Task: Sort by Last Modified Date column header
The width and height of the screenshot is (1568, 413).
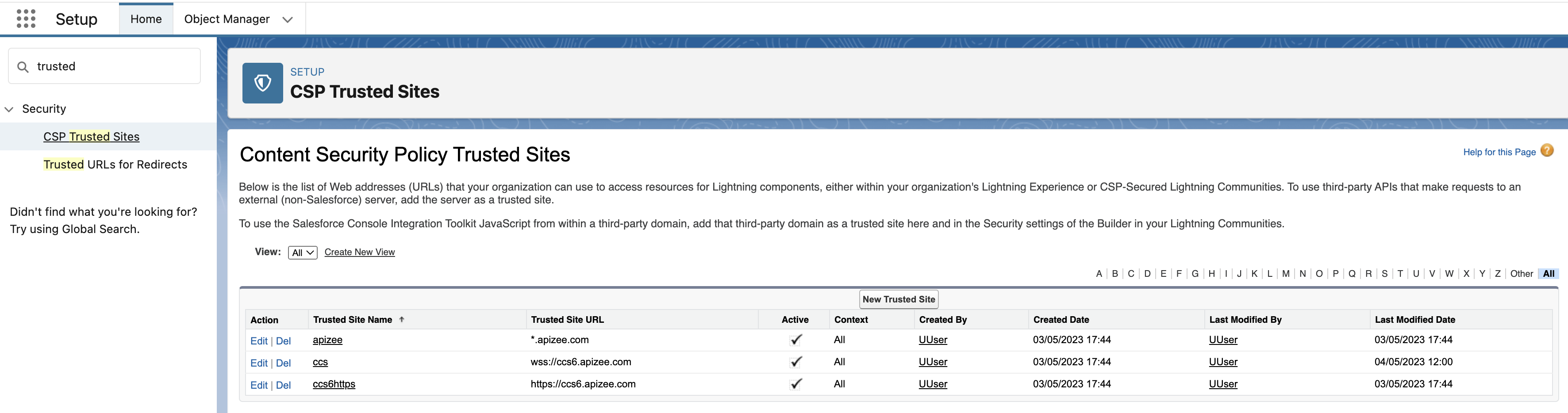Action: click(1414, 319)
